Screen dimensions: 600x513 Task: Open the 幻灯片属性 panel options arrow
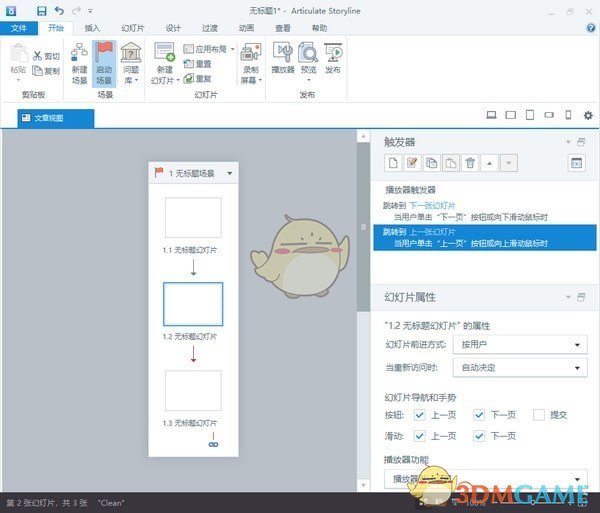click(x=568, y=297)
